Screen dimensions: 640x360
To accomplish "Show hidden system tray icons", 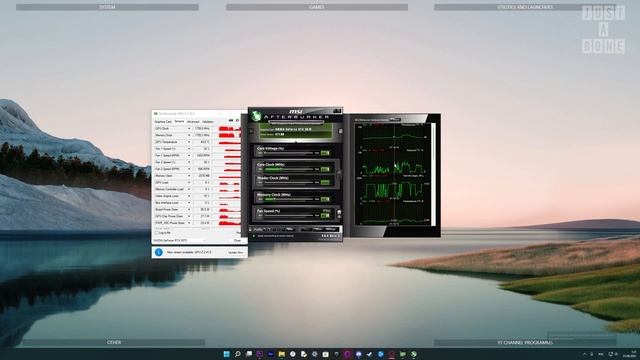I will click(x=584, y=354).
